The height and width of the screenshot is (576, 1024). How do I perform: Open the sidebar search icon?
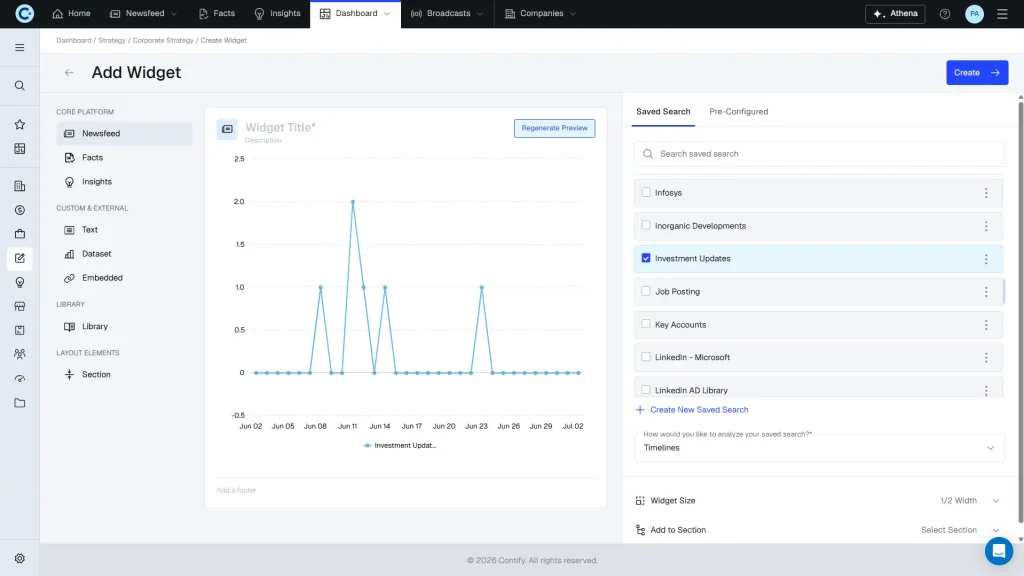(20, 86)
